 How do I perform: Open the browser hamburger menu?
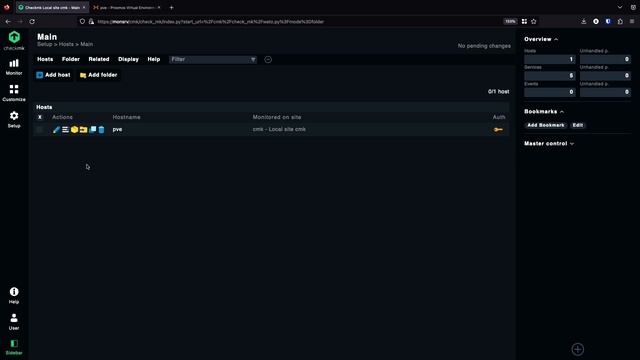coord(632,22)
